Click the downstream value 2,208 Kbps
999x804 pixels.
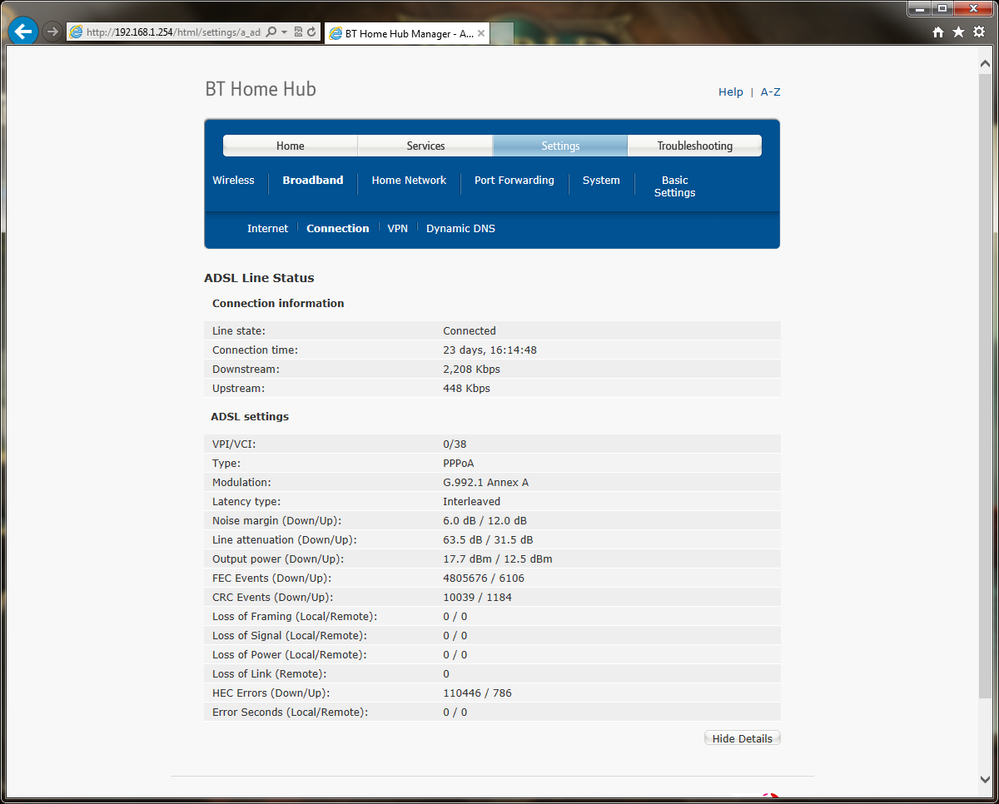[471, 369]
